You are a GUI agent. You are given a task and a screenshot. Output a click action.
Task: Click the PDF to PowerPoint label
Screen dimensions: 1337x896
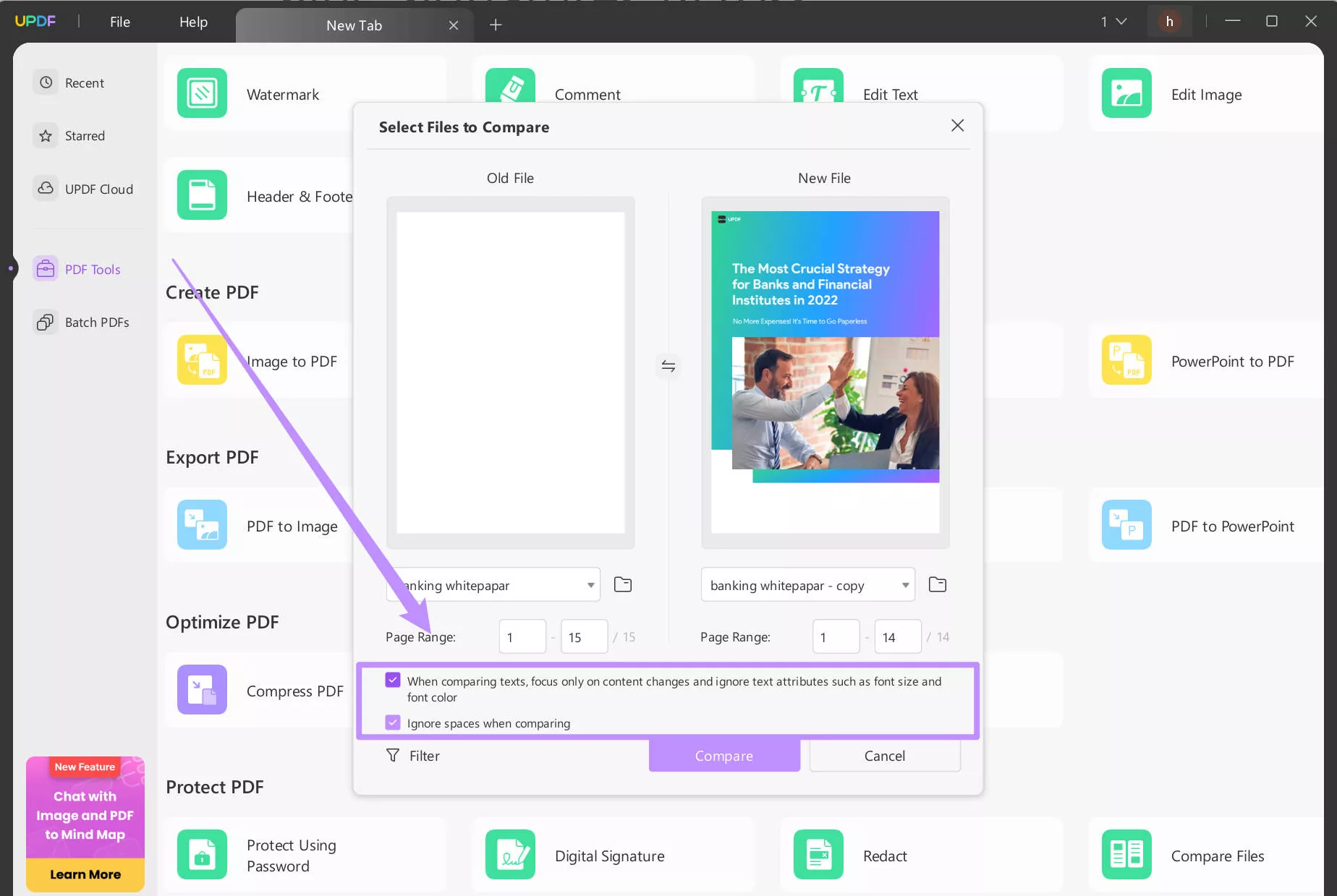tap(1233, 526)
